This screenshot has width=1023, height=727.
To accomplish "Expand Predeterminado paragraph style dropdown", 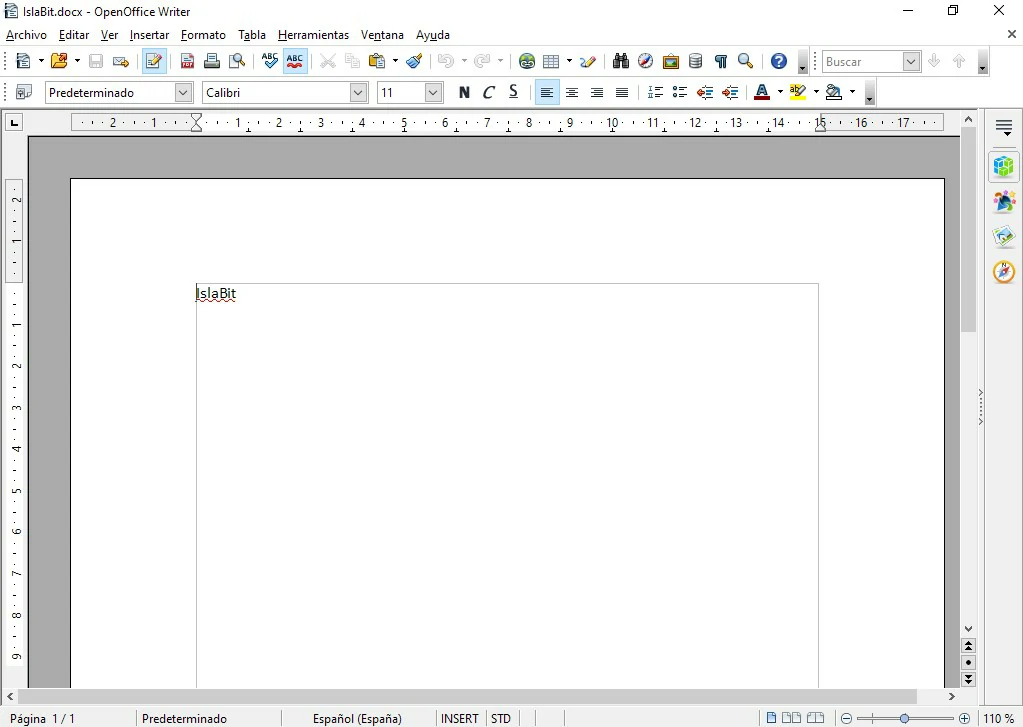I will (183, 93).
